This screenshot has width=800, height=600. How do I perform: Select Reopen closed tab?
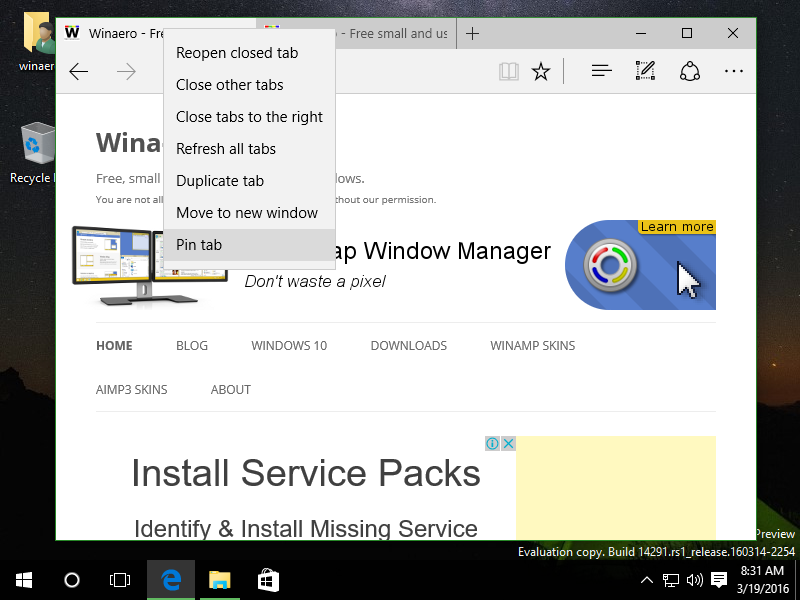click(x=237, y=53)
